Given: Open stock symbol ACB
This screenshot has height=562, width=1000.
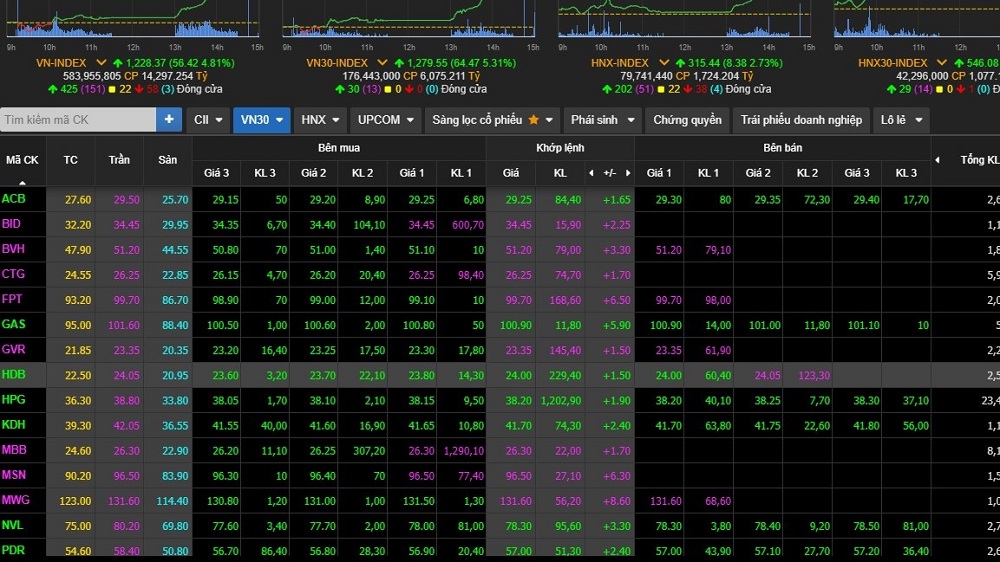Looking at the screenshot, I should (x=13, y=199).
